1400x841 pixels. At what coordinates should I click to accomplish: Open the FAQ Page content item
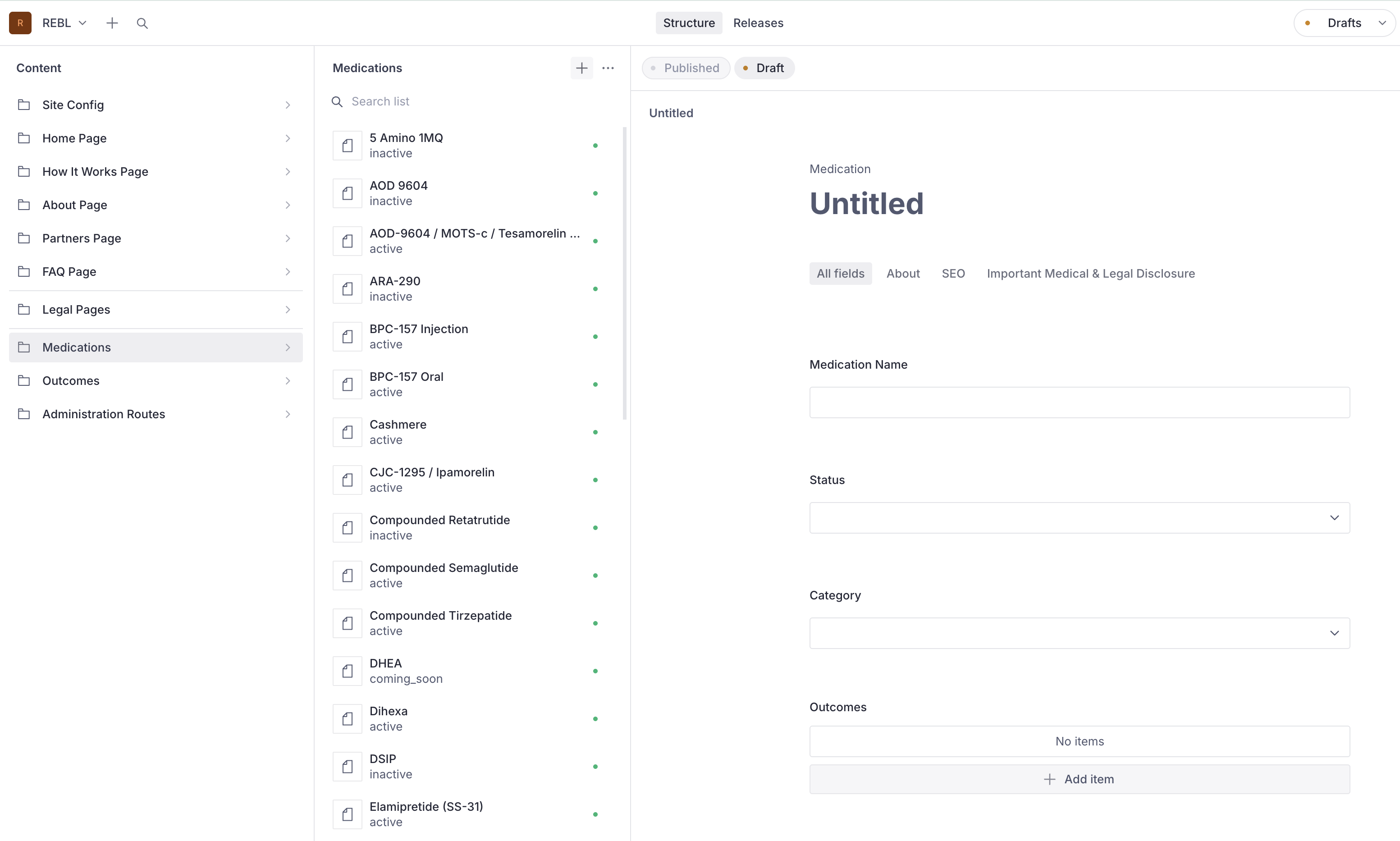156,271
